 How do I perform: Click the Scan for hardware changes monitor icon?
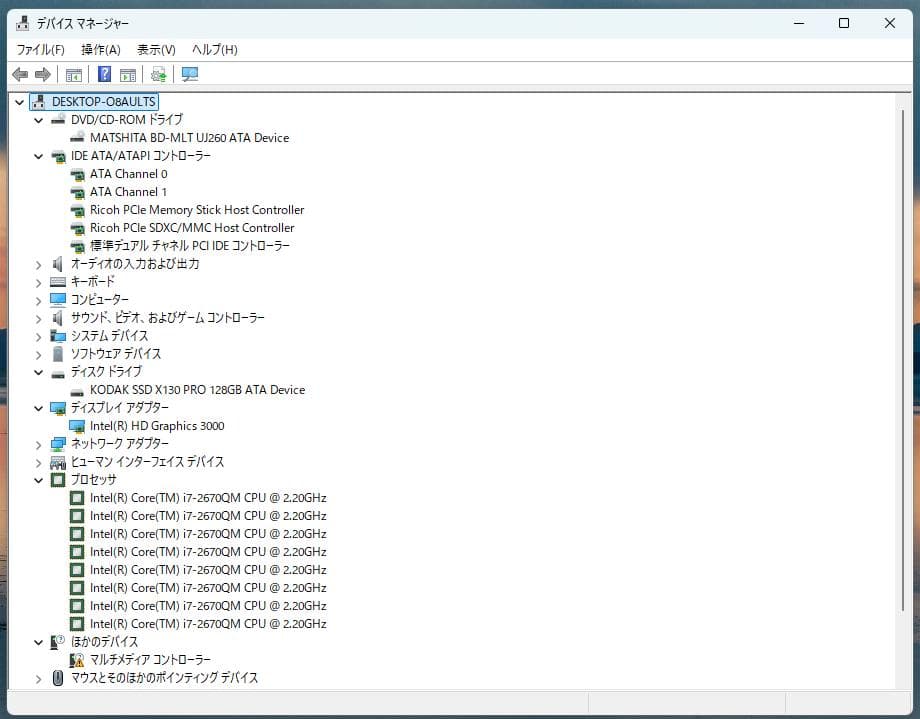tap(190, 74)
